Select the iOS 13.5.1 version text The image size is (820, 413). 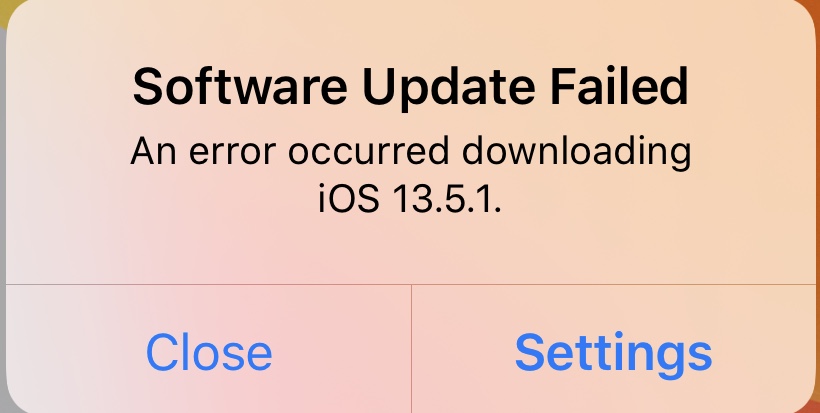pyautogui.click(x=409, y=199)
